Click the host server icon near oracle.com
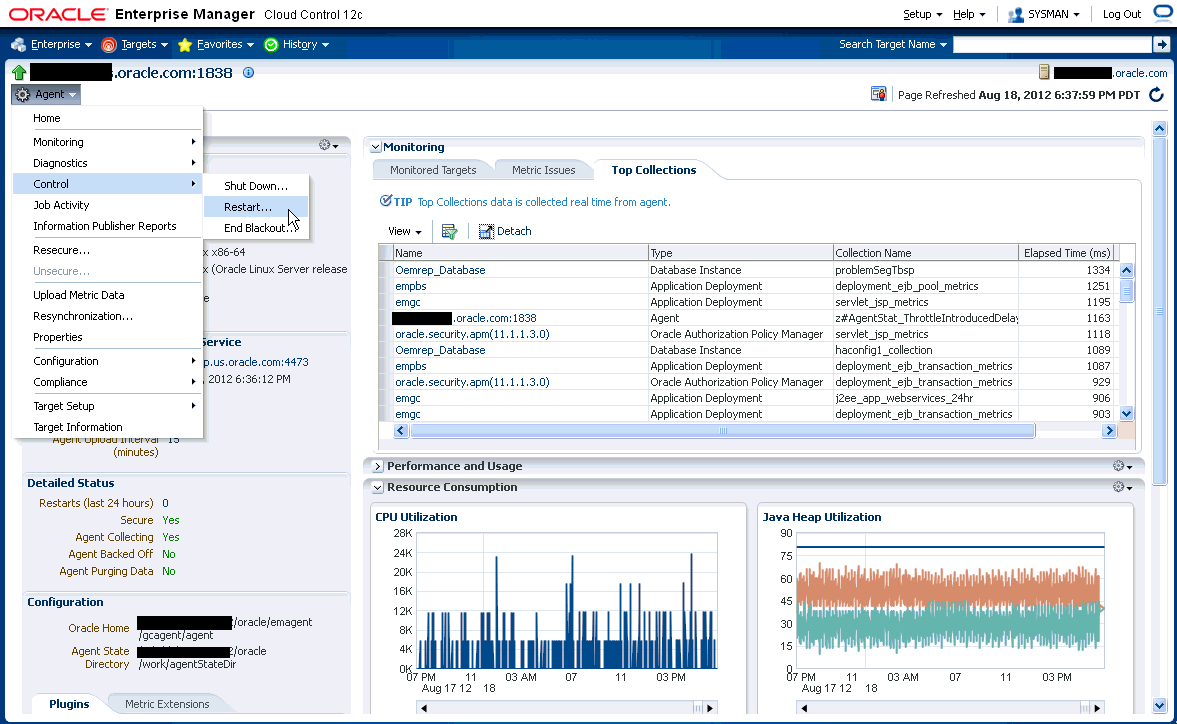Image resolution: width=1177 pixels, height=724 pixels. 1043,73
